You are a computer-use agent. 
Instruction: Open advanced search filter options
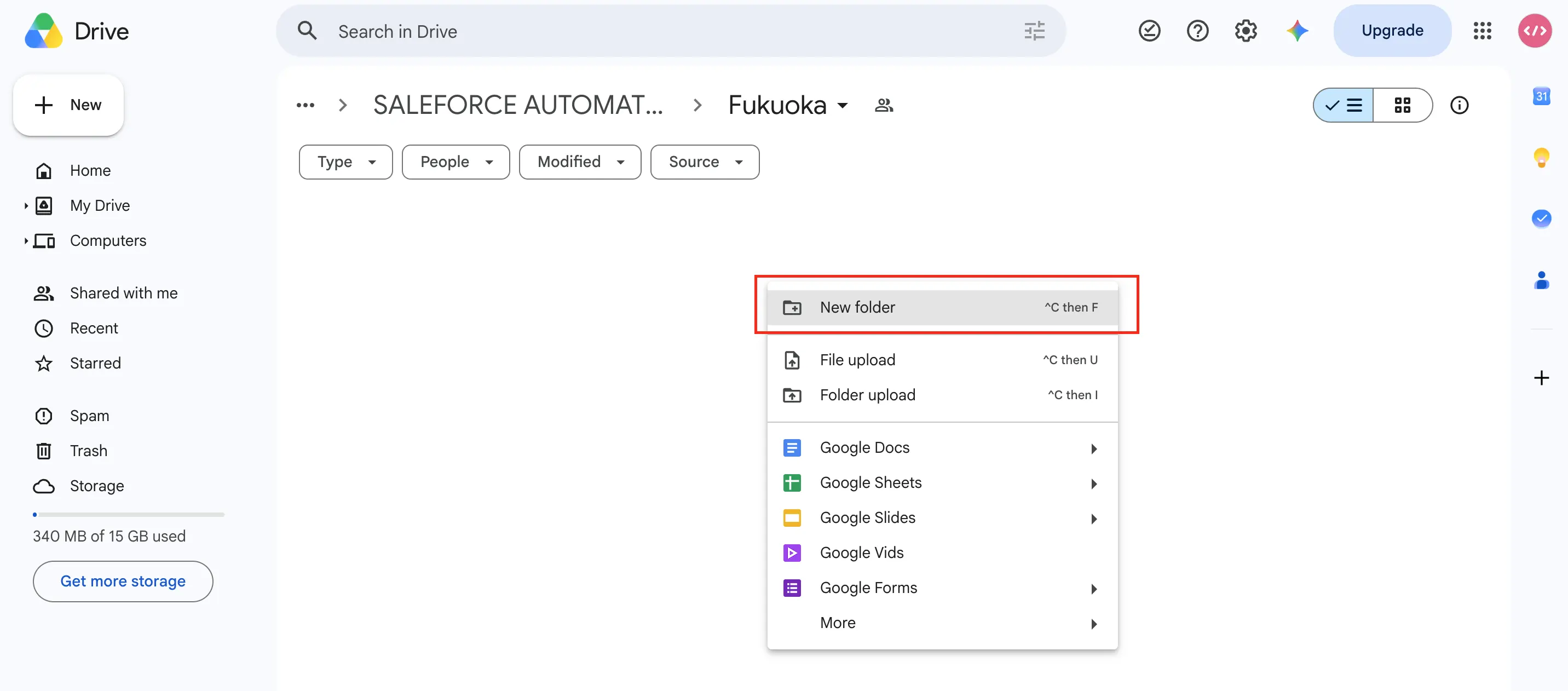[1034, 31]
